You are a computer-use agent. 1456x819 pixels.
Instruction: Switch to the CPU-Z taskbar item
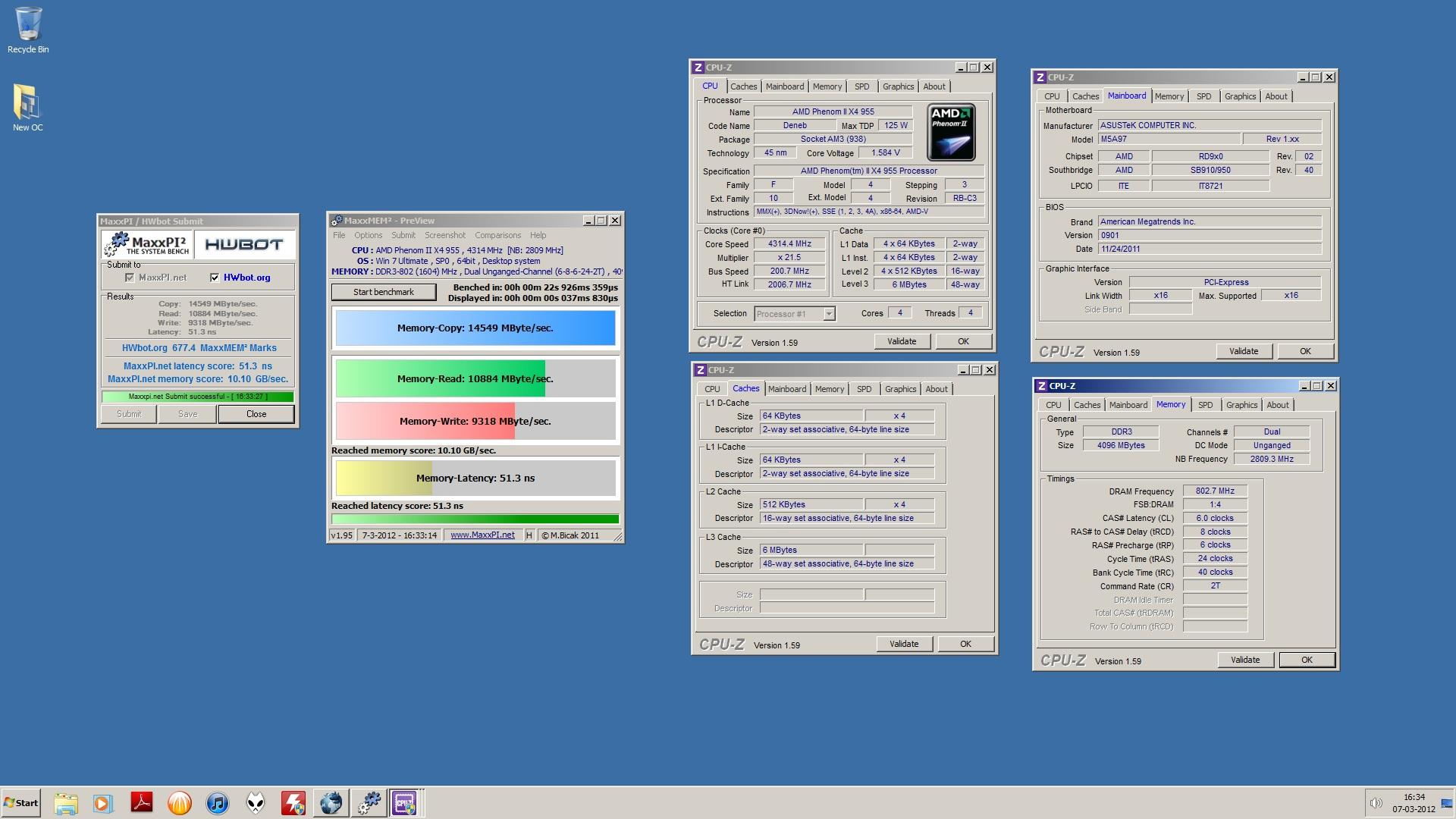(405, 803)
